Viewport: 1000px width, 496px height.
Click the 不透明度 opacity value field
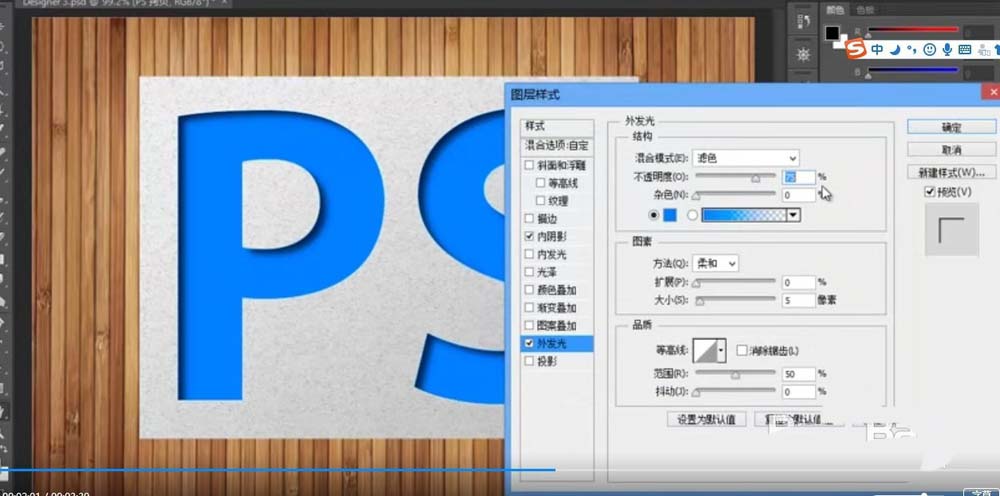pos(799,177)
